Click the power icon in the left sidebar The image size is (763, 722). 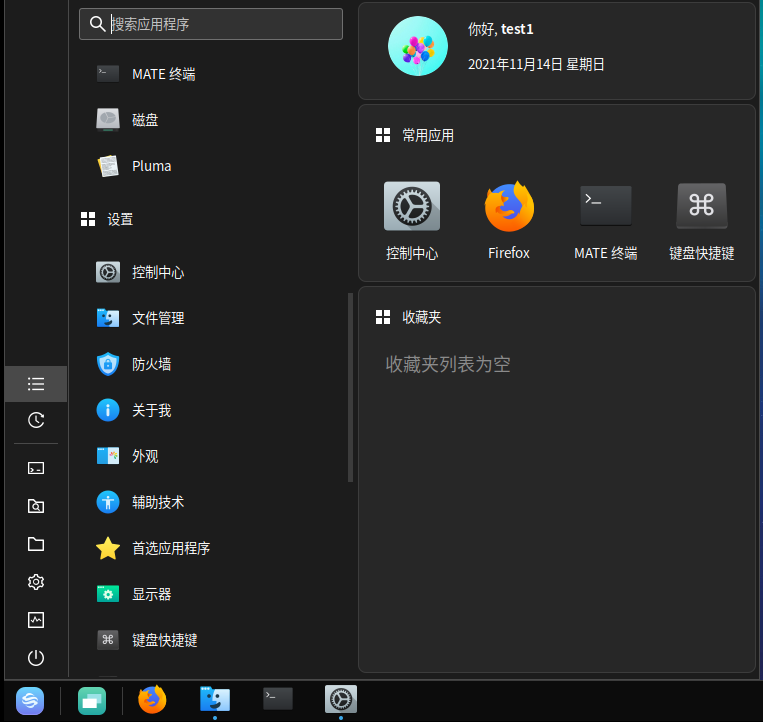(x=36, y=657)
